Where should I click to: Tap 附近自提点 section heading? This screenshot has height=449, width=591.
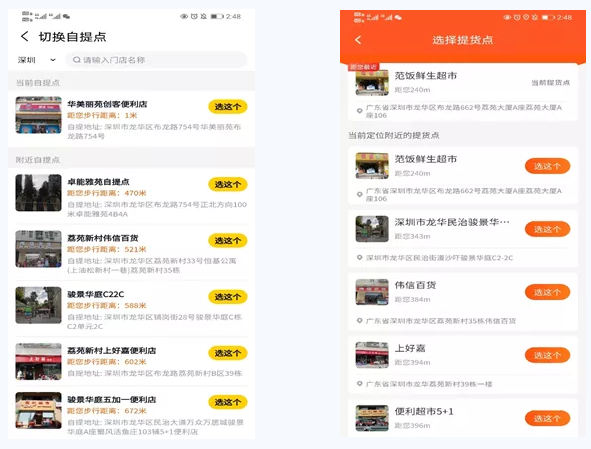point(38,160)
